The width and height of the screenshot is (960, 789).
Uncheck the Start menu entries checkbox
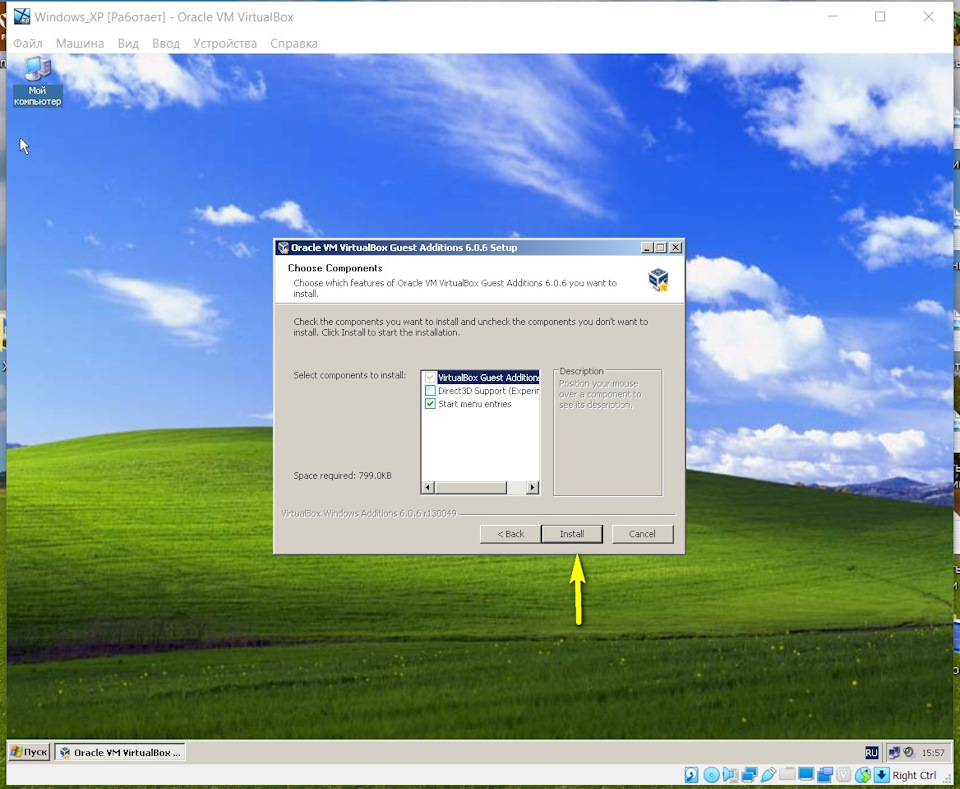click(x=430, y=404)
